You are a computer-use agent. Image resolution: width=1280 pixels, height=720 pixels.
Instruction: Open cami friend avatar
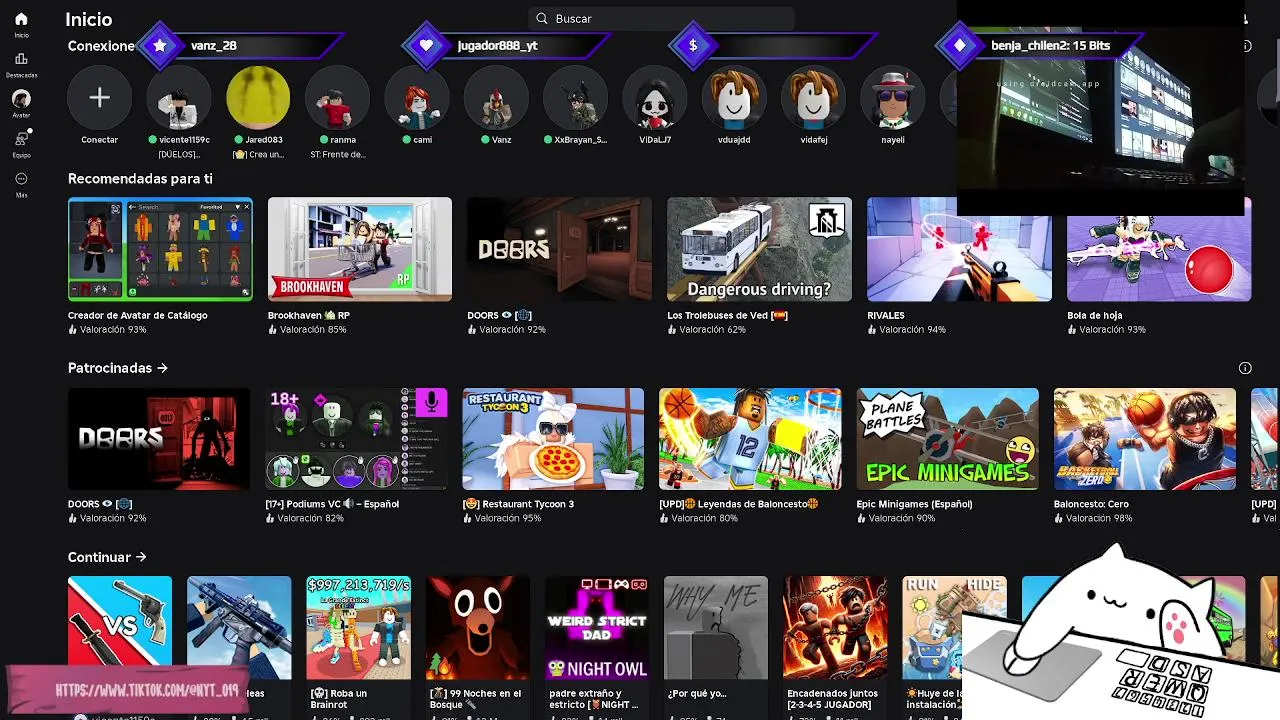pos(417,98)
